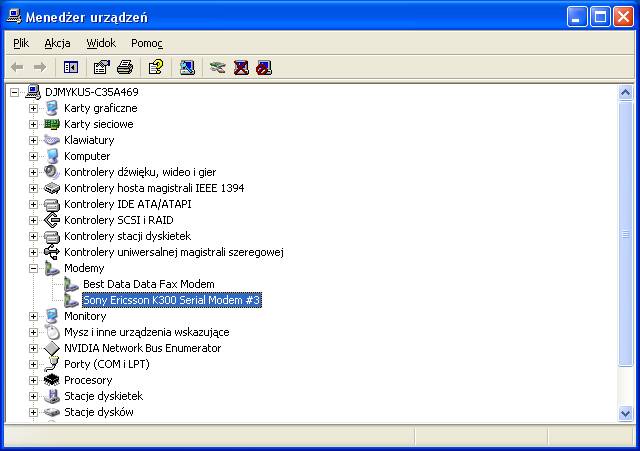
Task: Select Sony Ericsson K300 Serial Modem #3
Action: [x=171, y=300]
